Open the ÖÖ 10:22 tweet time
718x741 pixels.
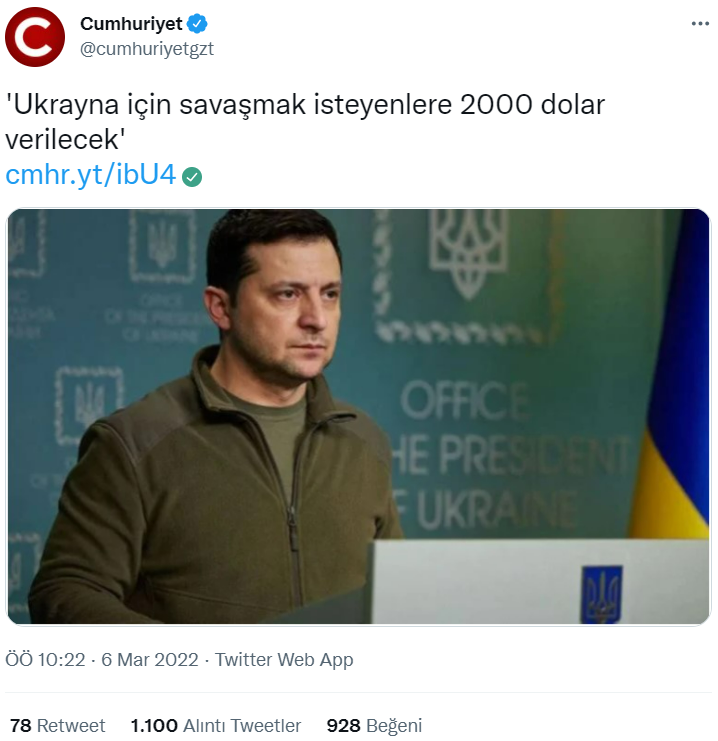click(x=45, y=660)
